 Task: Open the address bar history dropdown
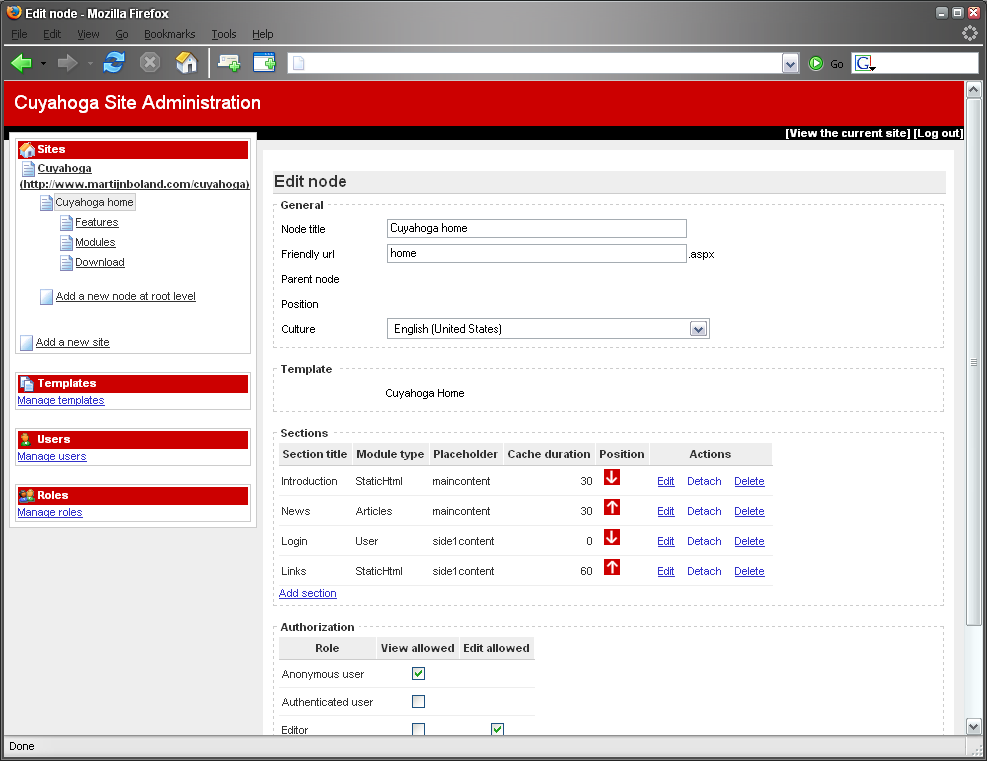(x=791, y=64)
